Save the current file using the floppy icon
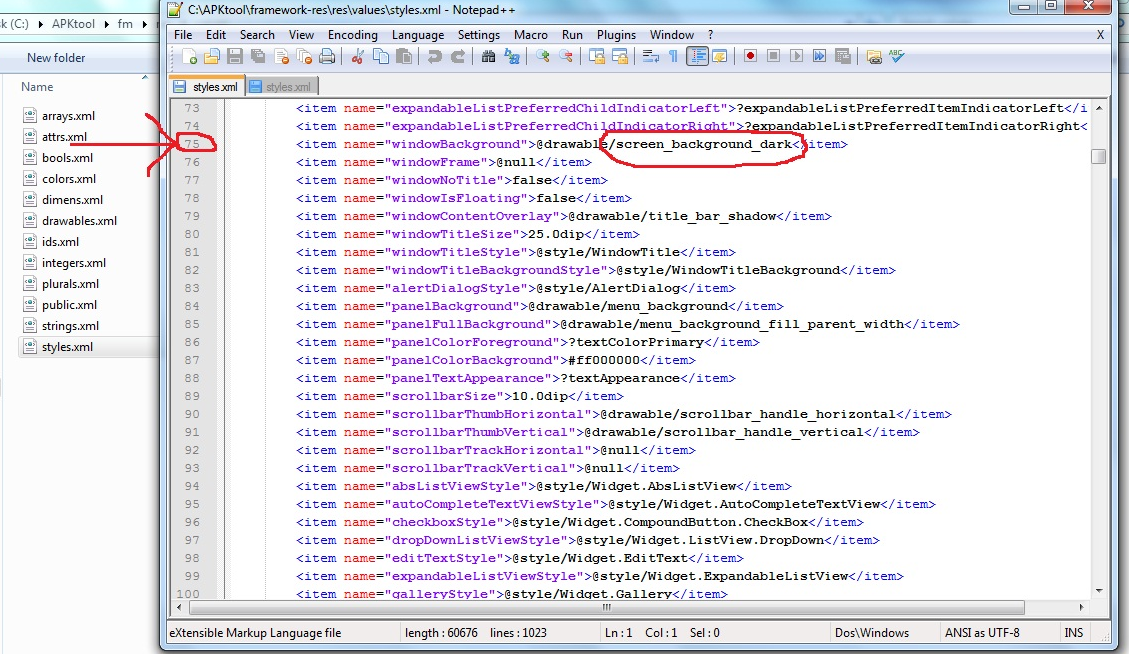 [235, 56]
